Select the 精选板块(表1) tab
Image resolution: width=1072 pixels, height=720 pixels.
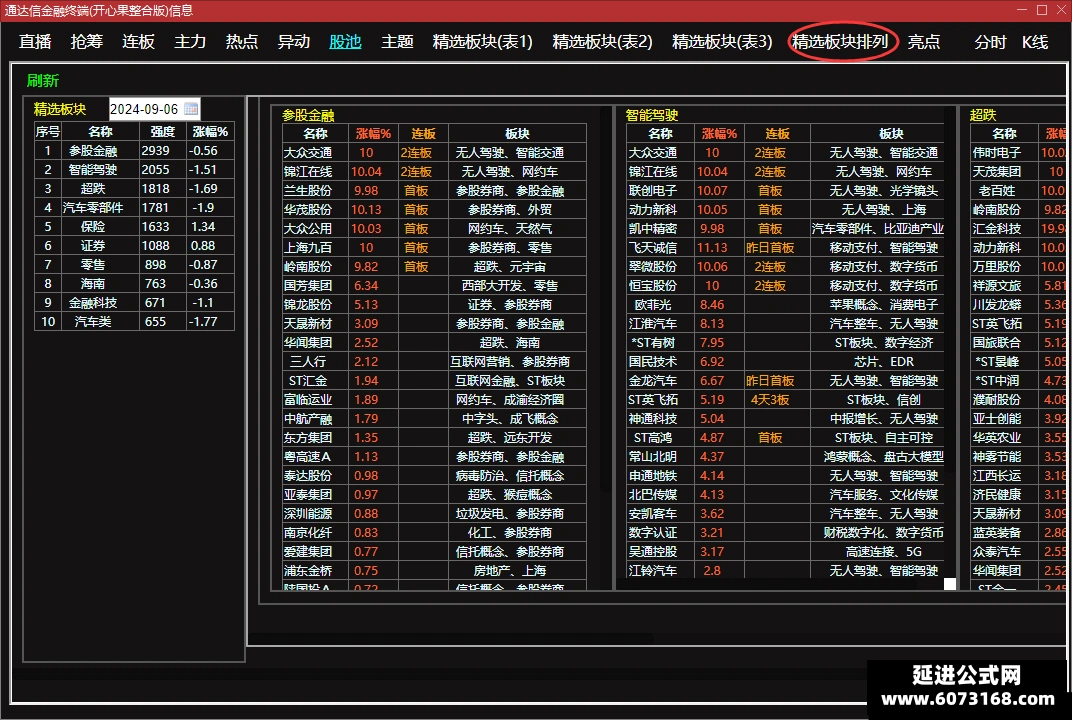point(483,42)
